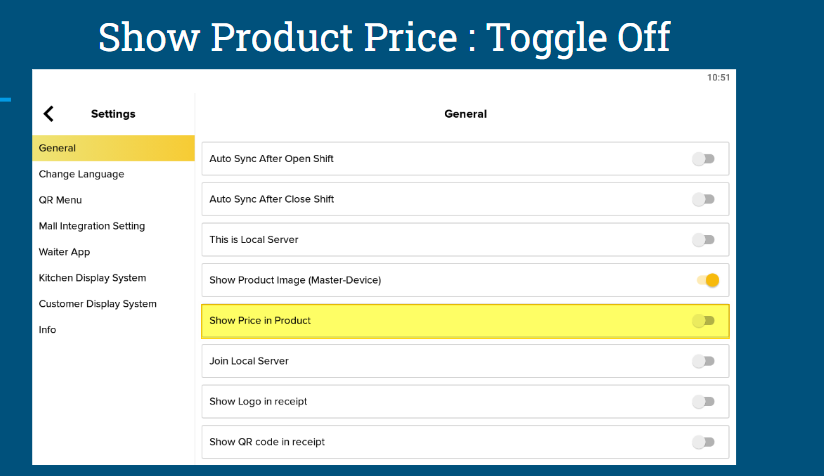Viewport: 824px width, 476px height.
Task: Open QR Menu settings
Action: (60, 200)
